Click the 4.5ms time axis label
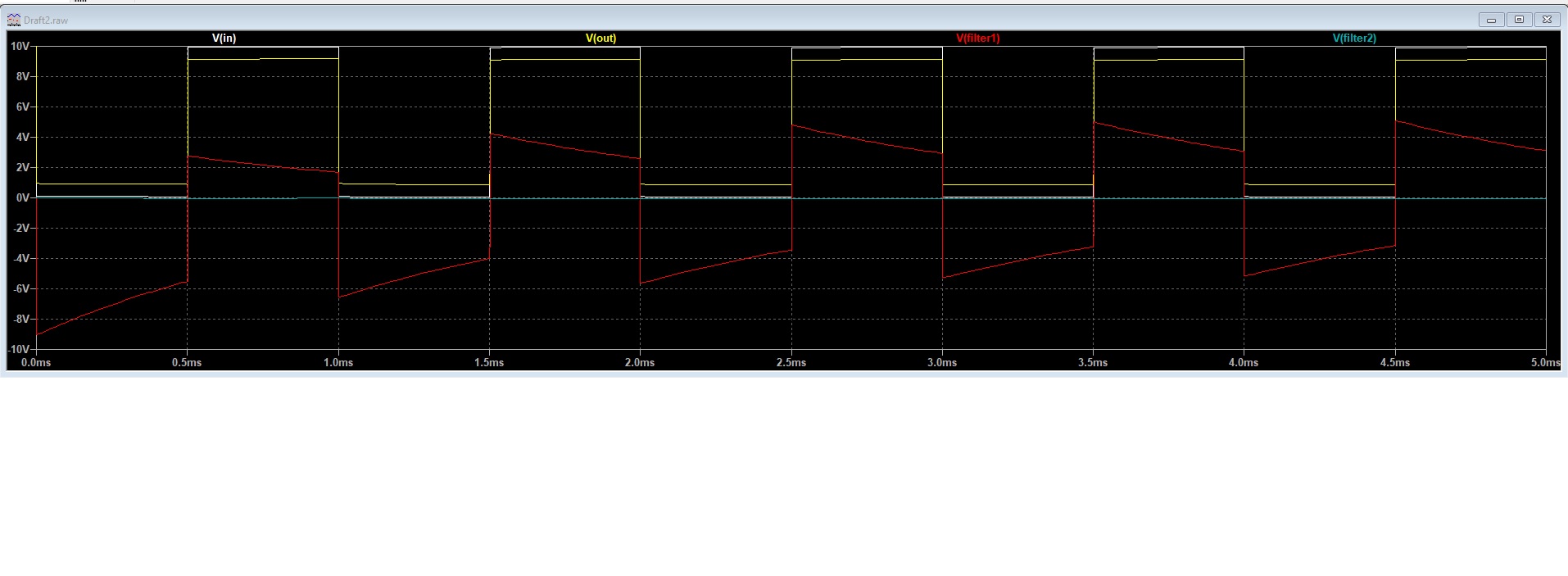The width and height of the screenshot is (1568, 576). tap(1395, 363)
